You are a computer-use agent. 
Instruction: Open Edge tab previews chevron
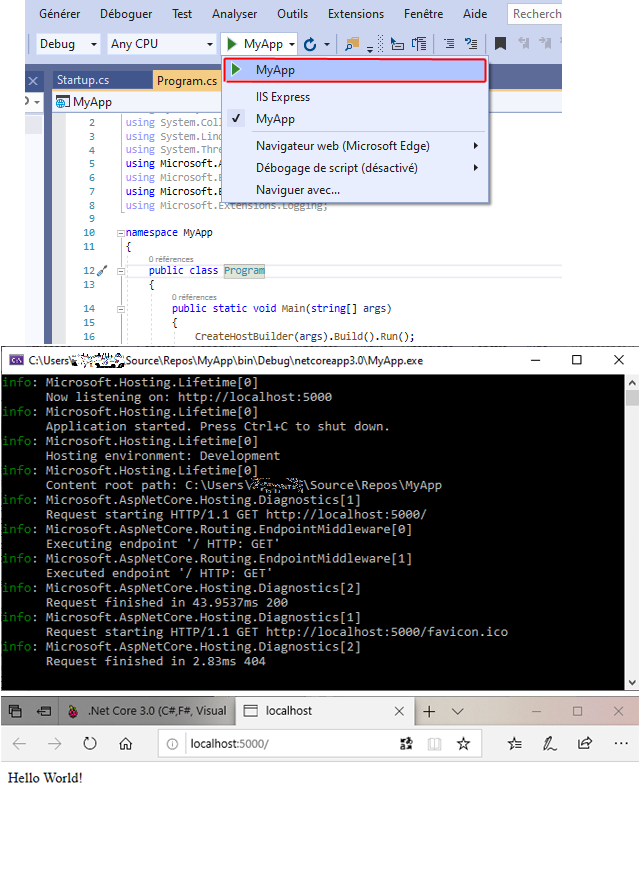[x=457, y=711]
